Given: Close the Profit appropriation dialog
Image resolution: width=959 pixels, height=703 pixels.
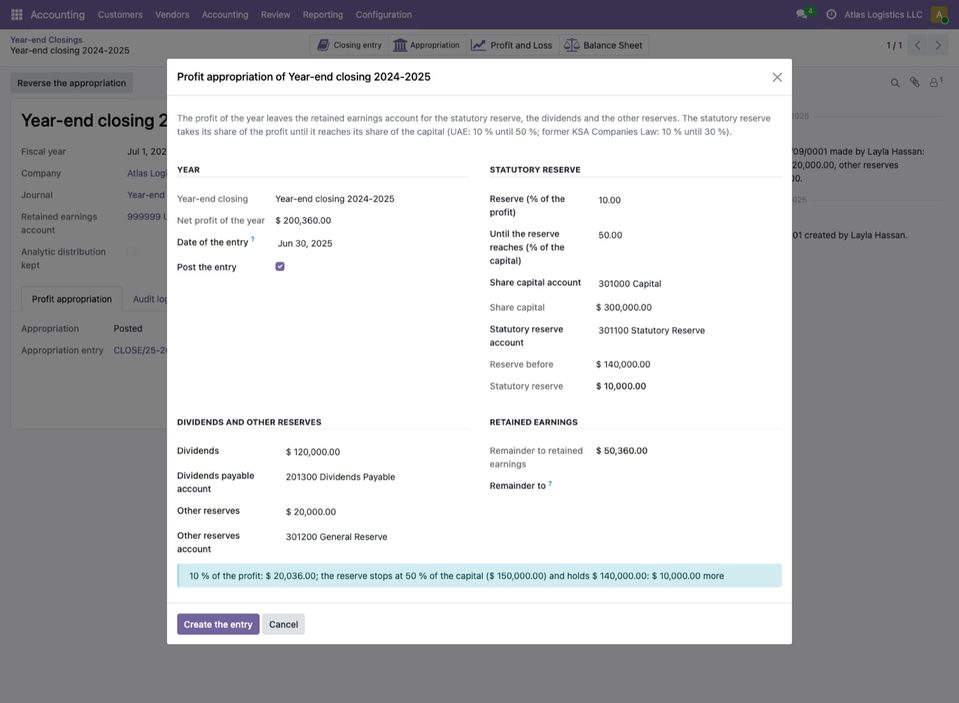Looking at the screenshot, I should tap(777, 77).
